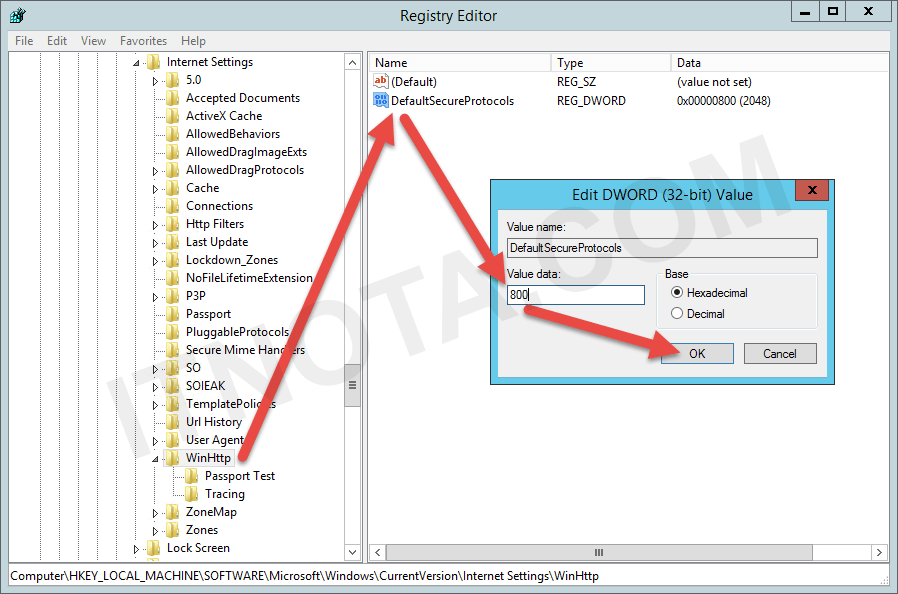
Task: Open the Edit menu
Action: coord(57,40)
